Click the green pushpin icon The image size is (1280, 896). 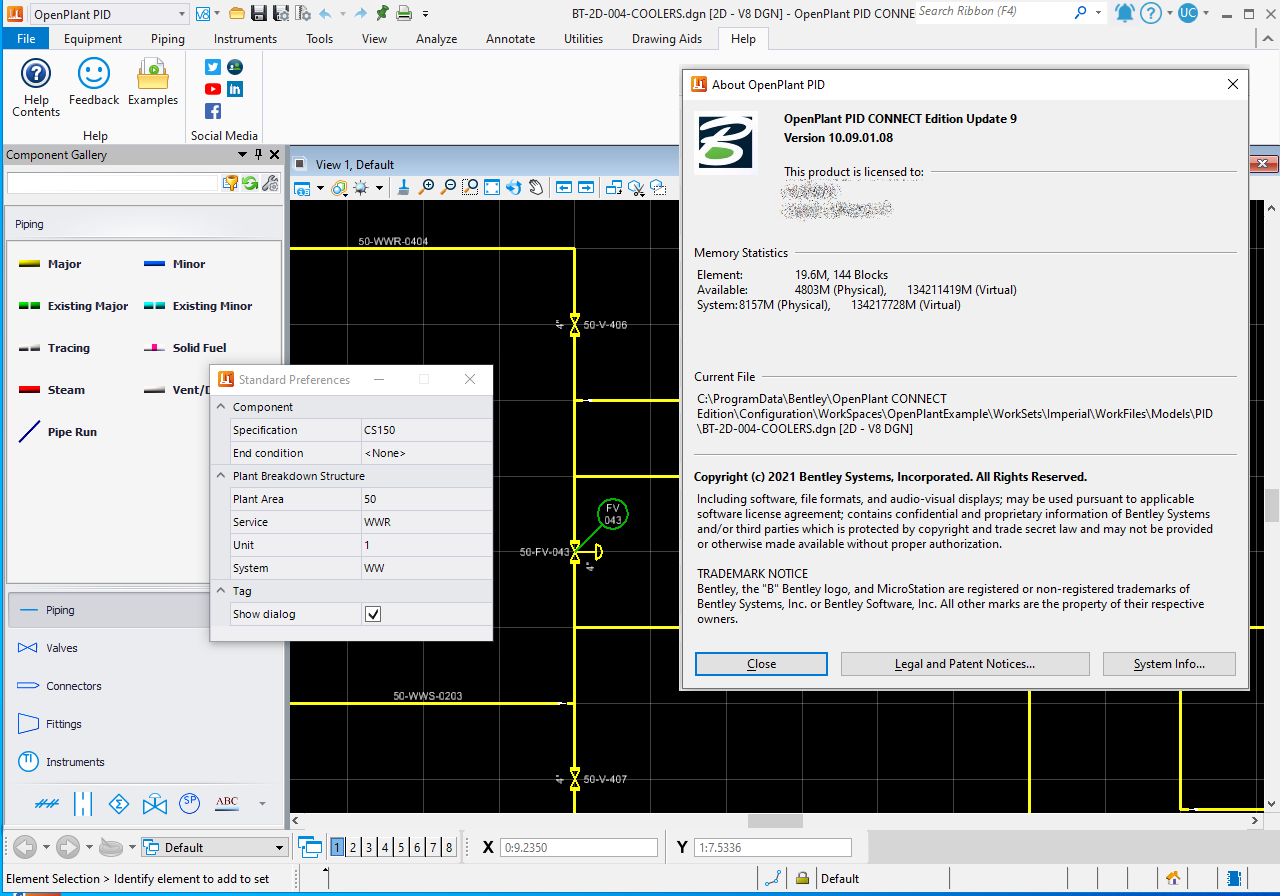(382, 13)
